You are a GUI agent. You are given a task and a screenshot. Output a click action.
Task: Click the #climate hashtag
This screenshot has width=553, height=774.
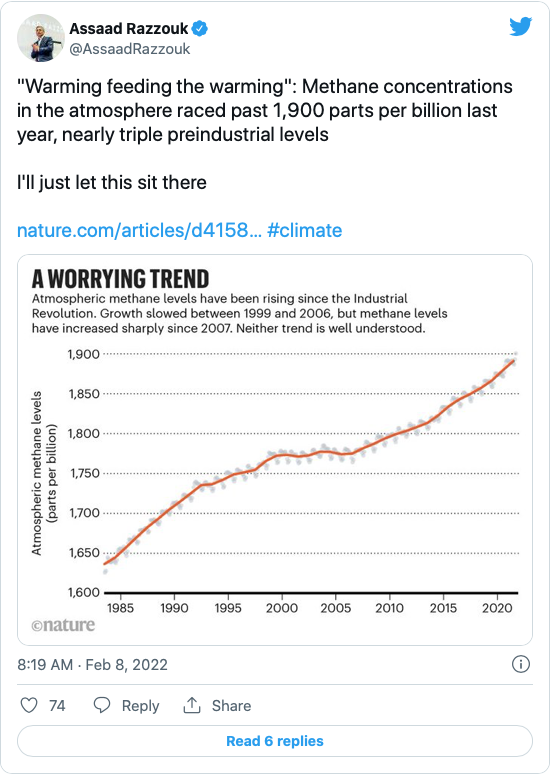coord(305,230)
